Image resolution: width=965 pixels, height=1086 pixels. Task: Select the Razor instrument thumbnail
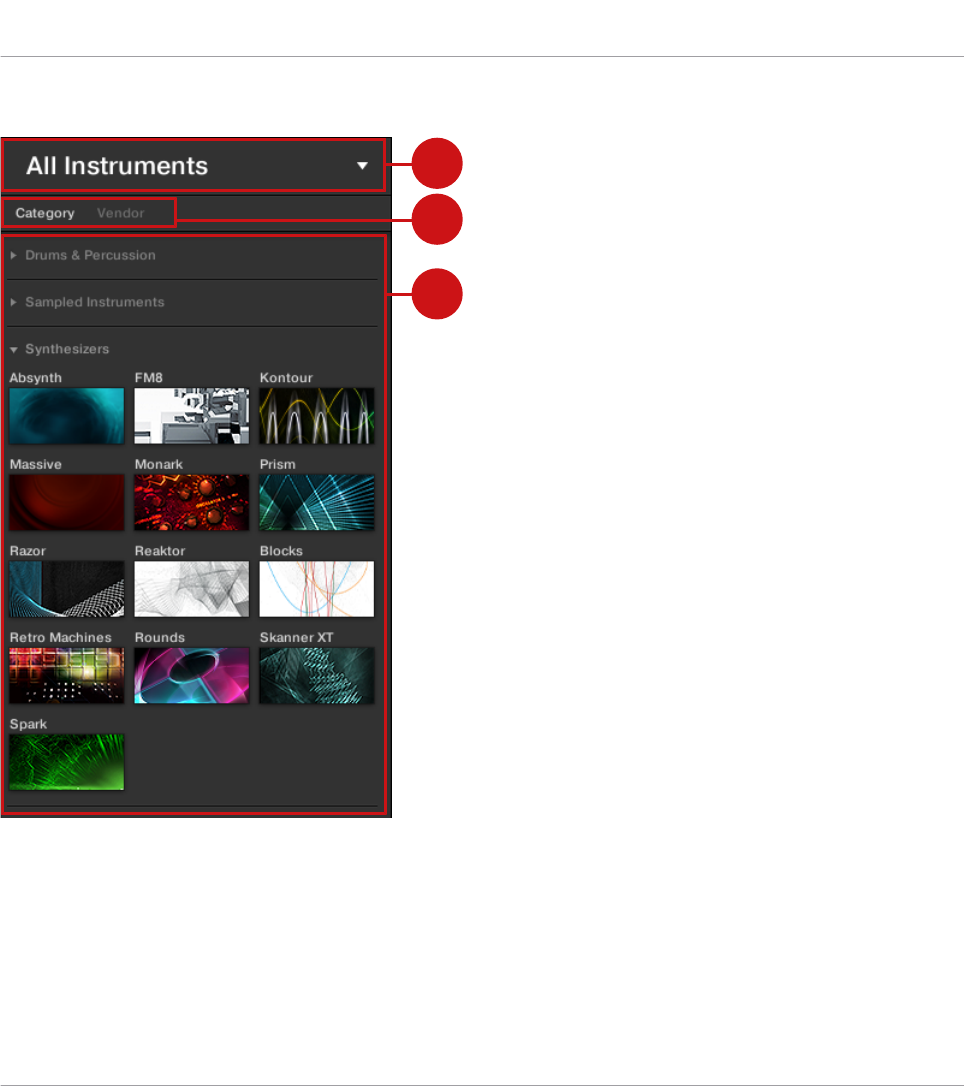(x=67, y=589)
